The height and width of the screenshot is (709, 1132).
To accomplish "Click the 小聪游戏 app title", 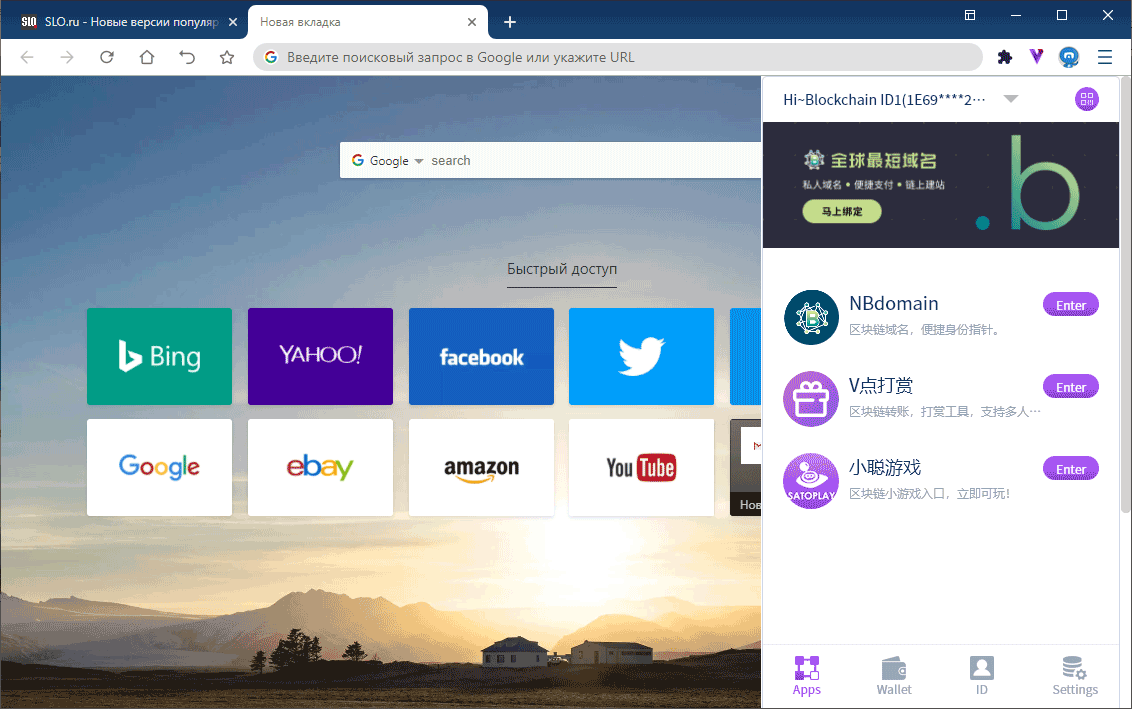I will coord(885,467).
